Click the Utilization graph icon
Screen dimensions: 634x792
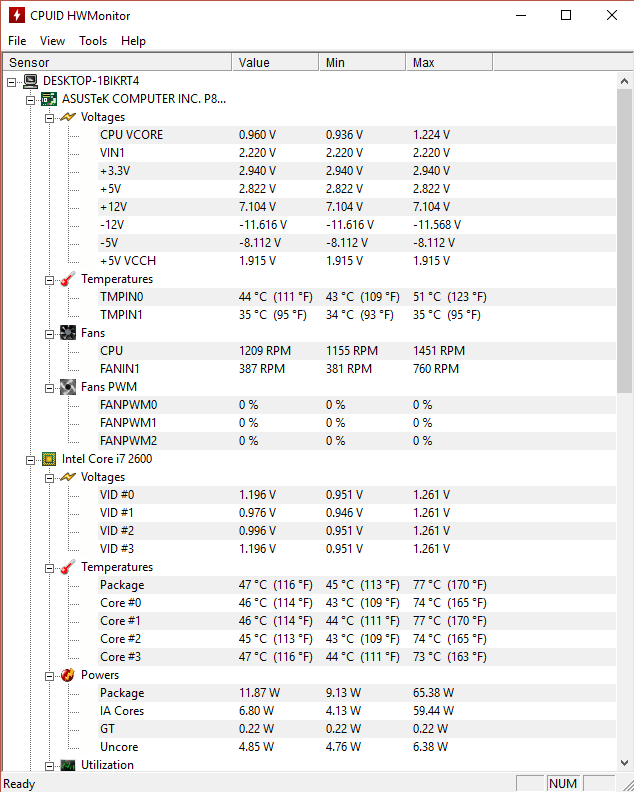pyautogui.click(x=68, y=765)
